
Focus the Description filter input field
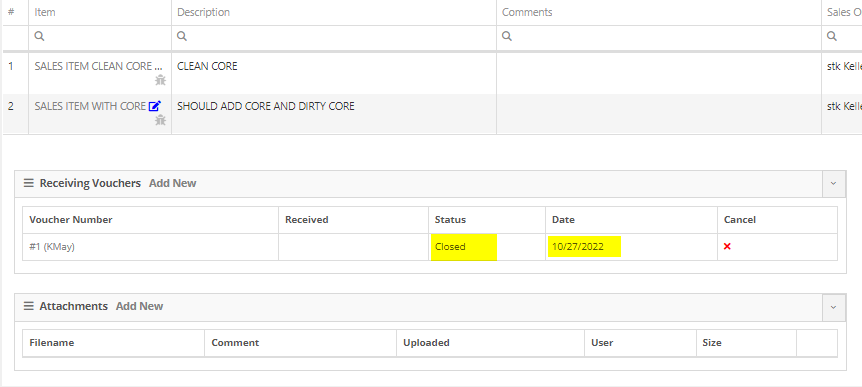point(334,37)
